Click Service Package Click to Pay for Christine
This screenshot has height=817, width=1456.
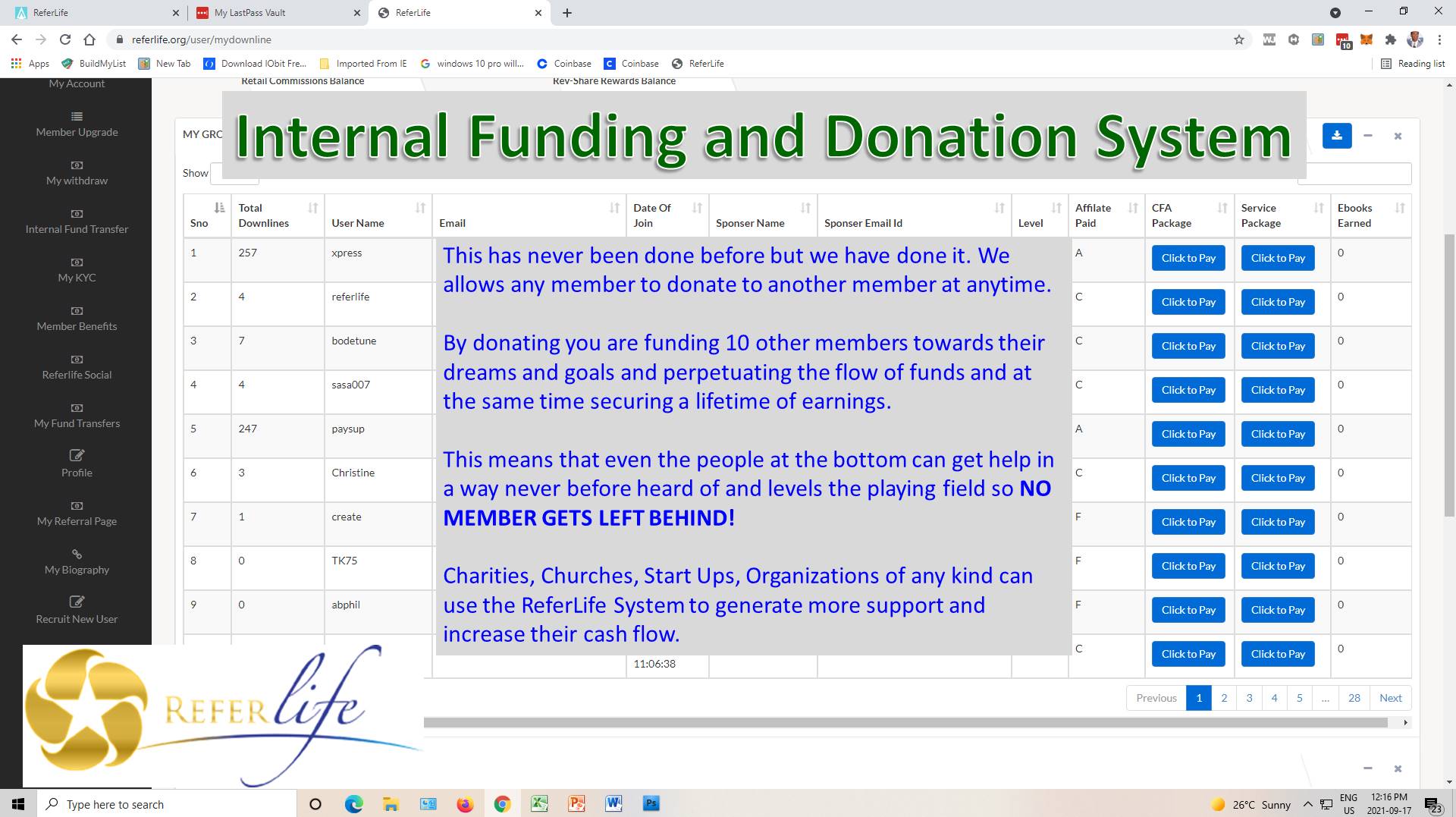(1278, 478)
